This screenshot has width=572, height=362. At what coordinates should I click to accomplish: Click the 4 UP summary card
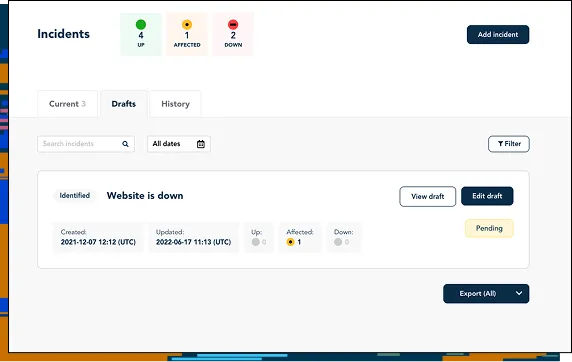point(141,34)
